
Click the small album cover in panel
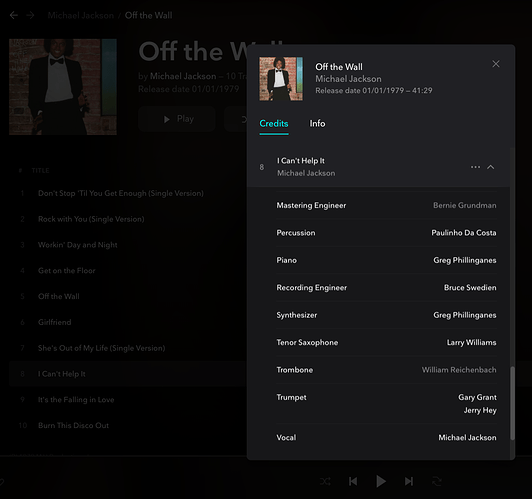pos(281,79)
